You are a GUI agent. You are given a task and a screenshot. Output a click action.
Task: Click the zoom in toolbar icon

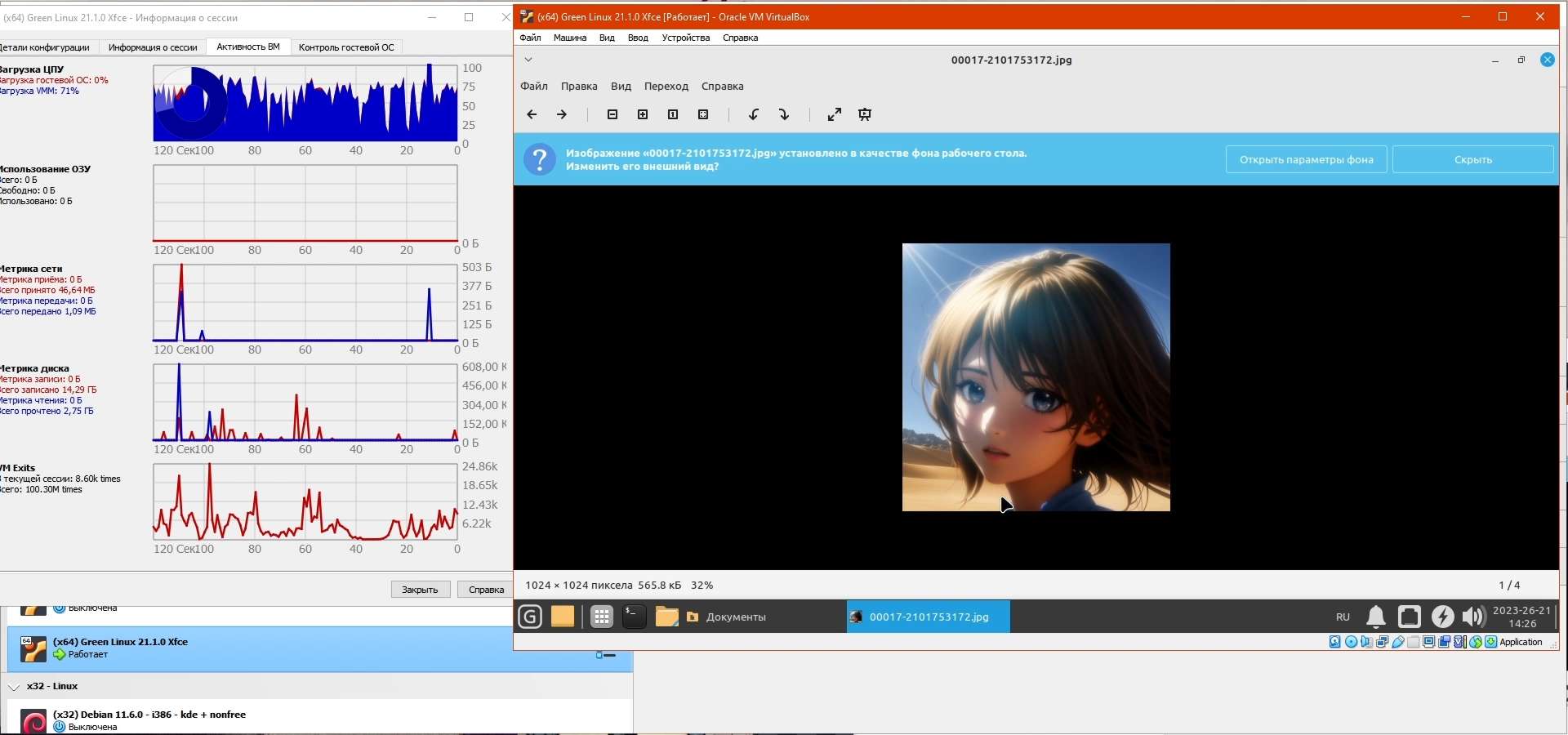point(643,115)
